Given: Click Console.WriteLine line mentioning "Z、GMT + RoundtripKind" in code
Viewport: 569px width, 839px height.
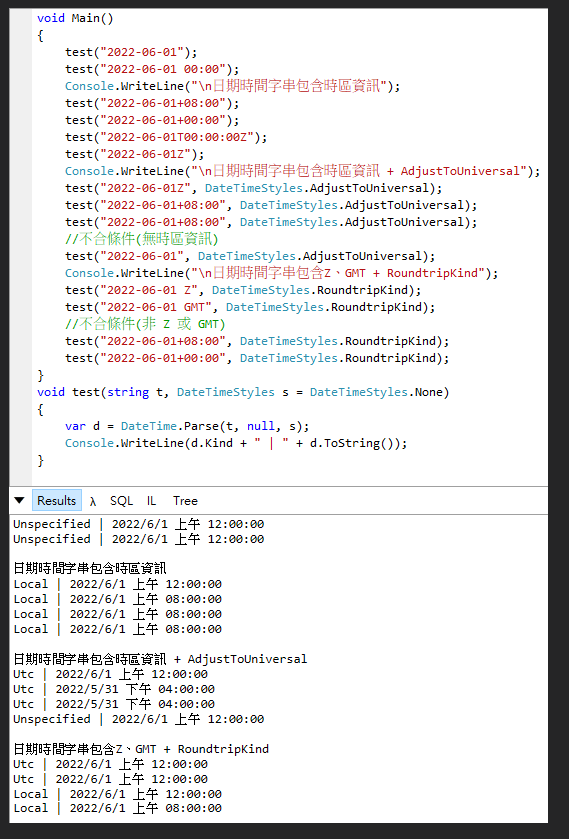Looking at the screenshot, I should [x=282, y=273].
